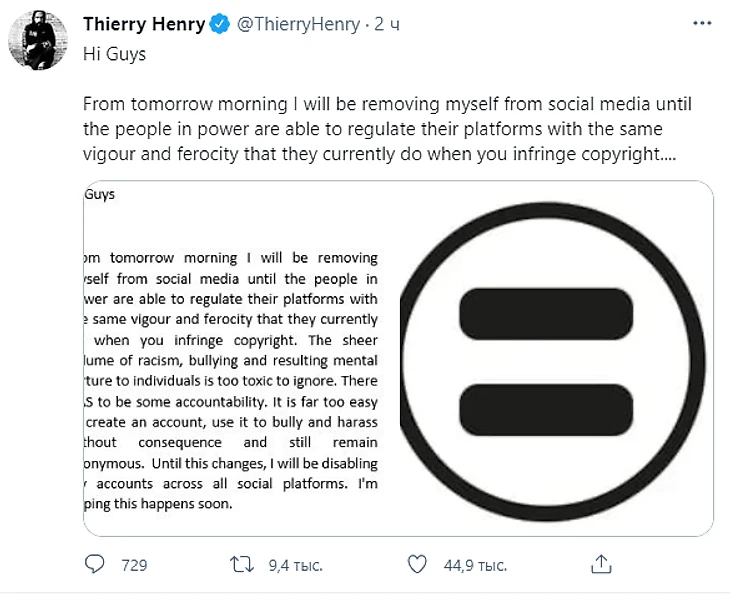Image resolution: width=730 pixels, height=595 pixels.
Task: Click the tweet timestamp "2 ч"
Action: pyautogui.click(x=385, y=26)
